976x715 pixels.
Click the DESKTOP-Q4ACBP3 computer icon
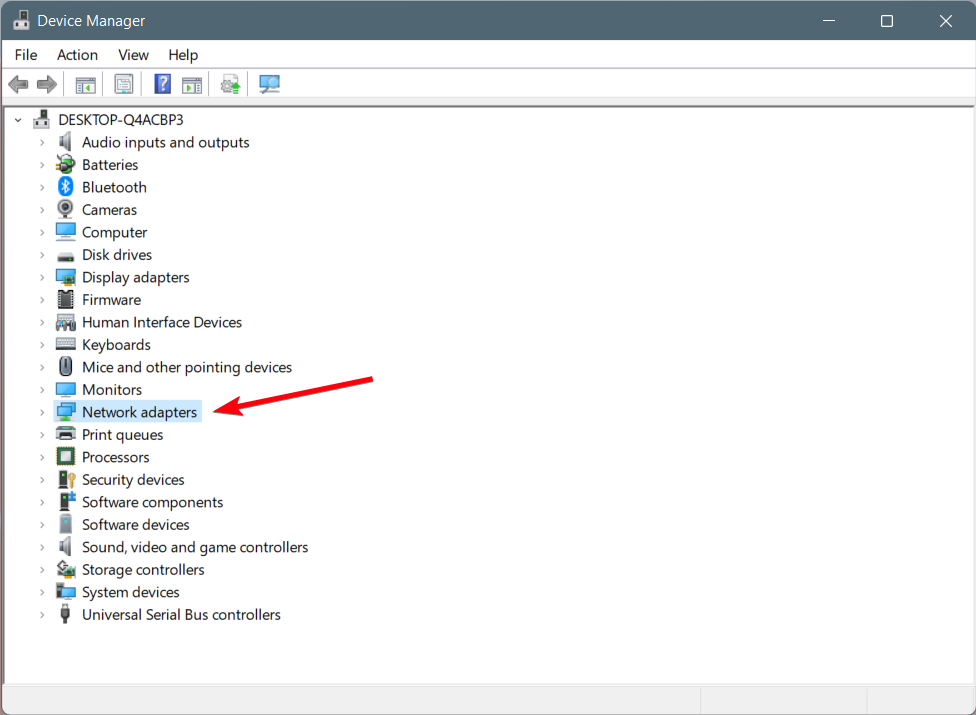pos(42,119)
